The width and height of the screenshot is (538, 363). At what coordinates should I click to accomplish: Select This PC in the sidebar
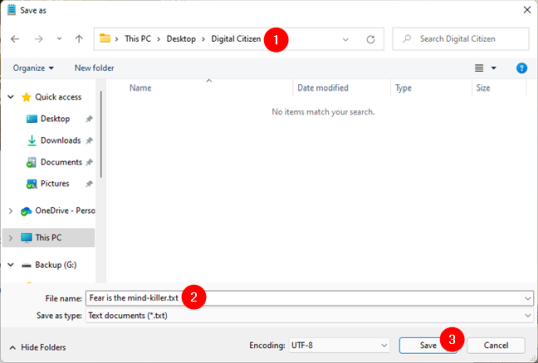tap(48, 238)
